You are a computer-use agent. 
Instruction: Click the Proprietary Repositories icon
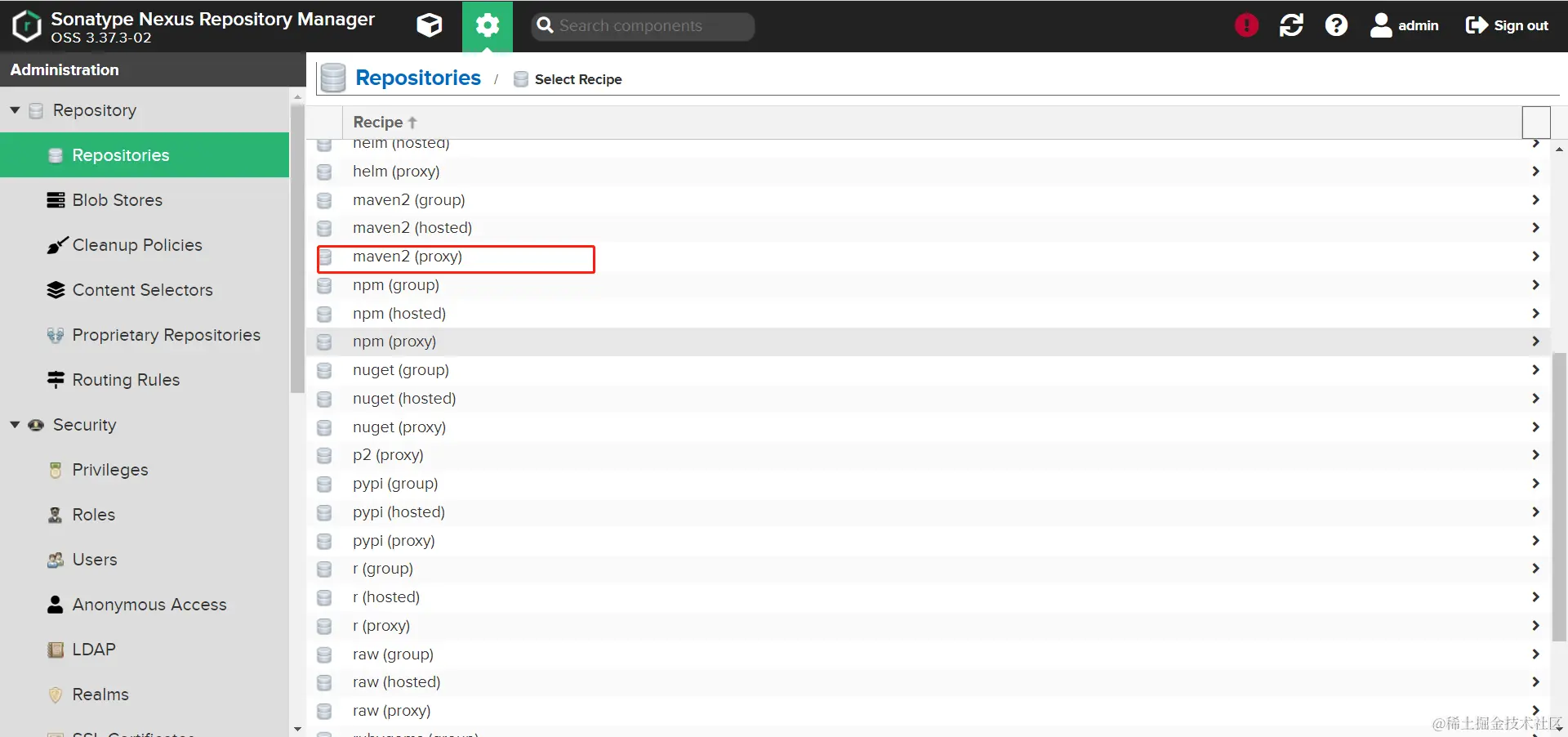tap(56, 335)
